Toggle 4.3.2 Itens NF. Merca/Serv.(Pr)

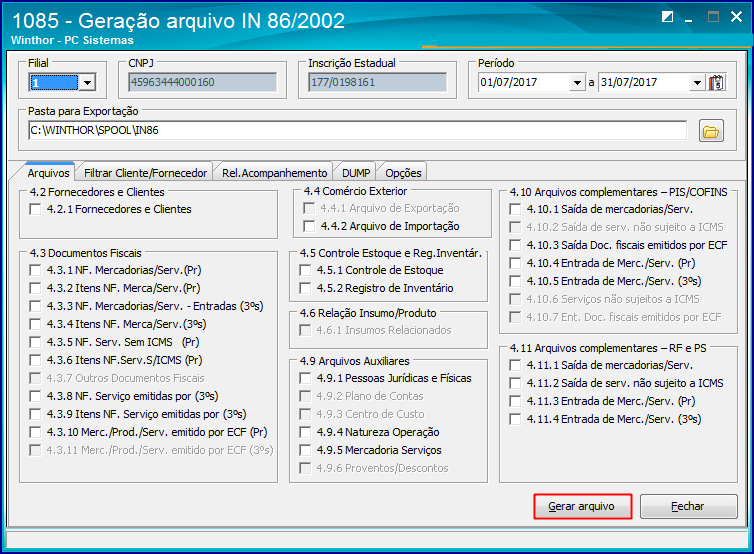point(35,288)
